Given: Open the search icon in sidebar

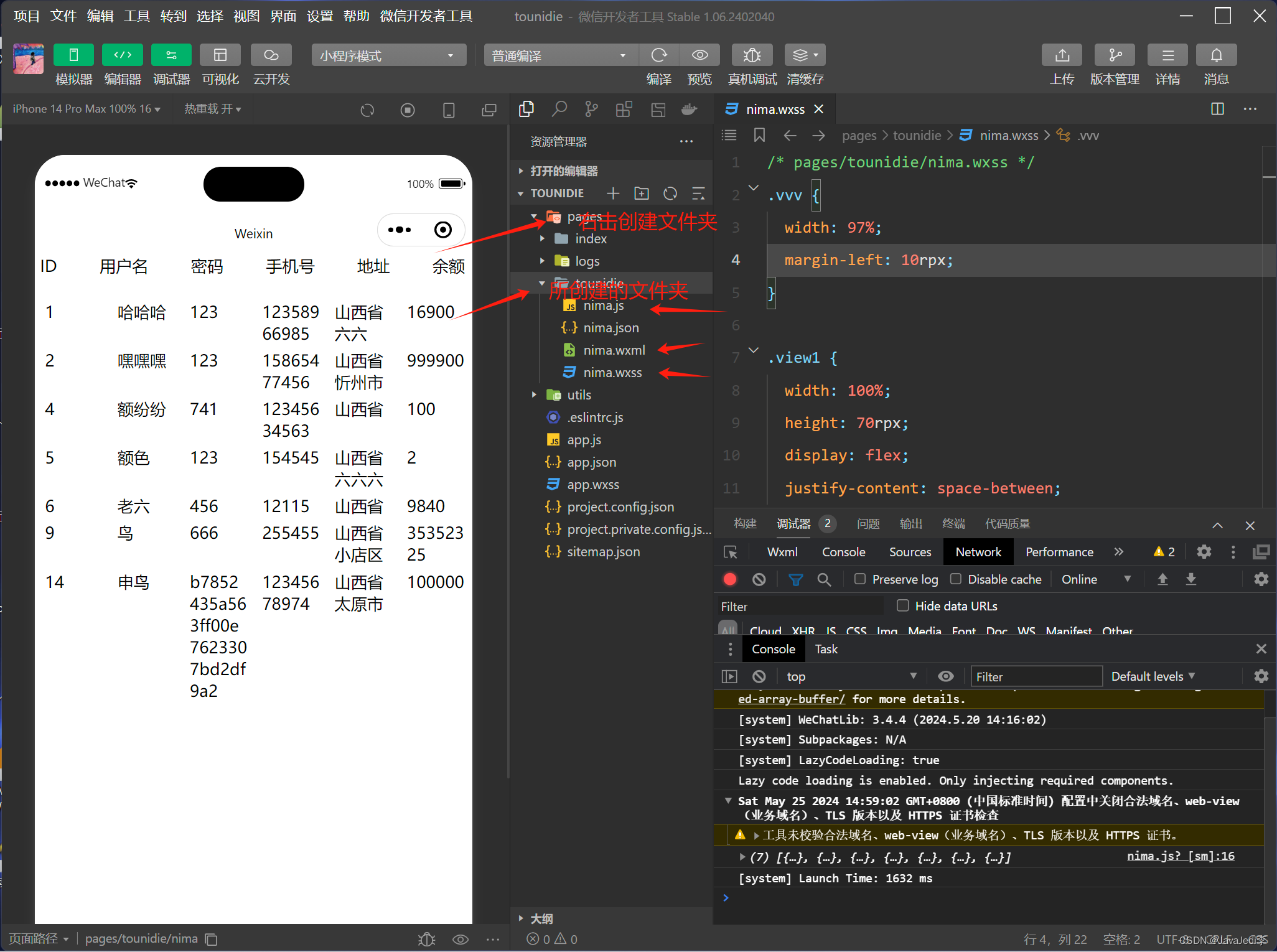Looking at the screenshot, I should coord(559,110).
